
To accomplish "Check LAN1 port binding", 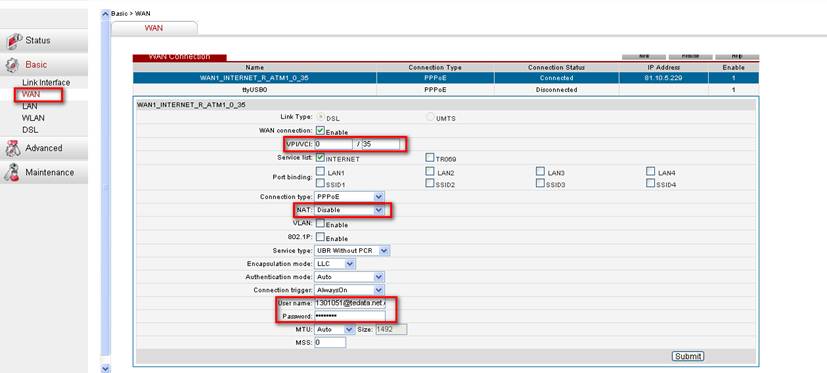I will 320,171.
